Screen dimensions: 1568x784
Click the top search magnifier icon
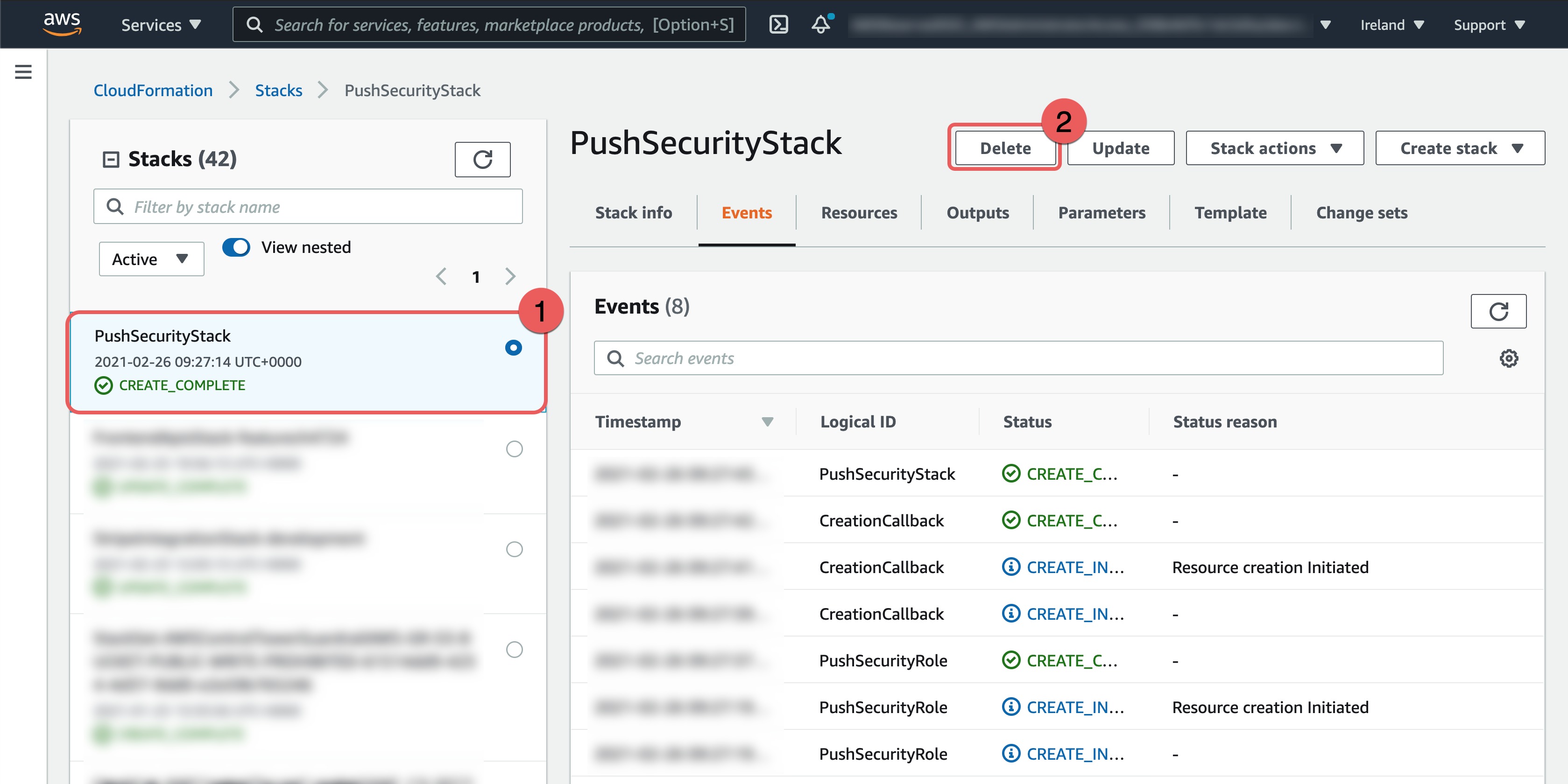[254, 25]
